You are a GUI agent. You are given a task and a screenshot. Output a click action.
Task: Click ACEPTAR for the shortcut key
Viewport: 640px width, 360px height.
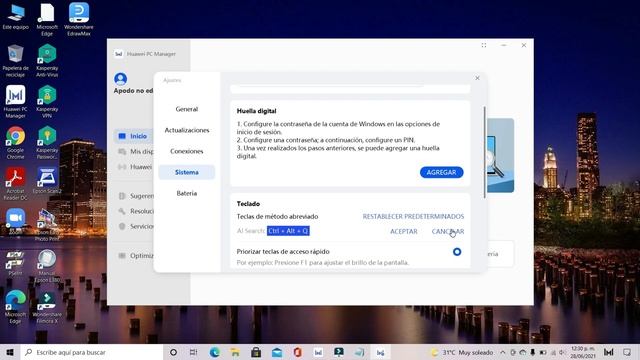point(404,231)
